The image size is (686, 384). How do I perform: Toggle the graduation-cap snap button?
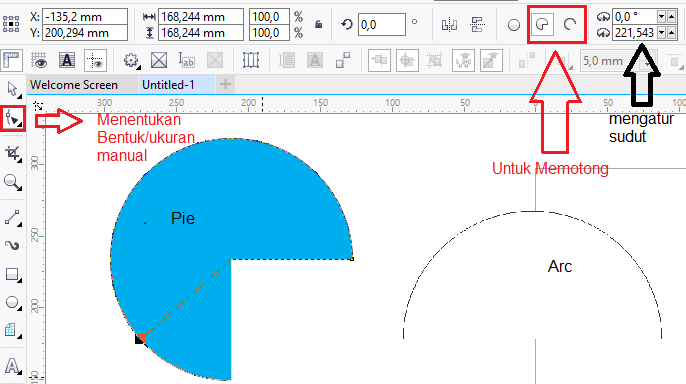coord(463,60)
